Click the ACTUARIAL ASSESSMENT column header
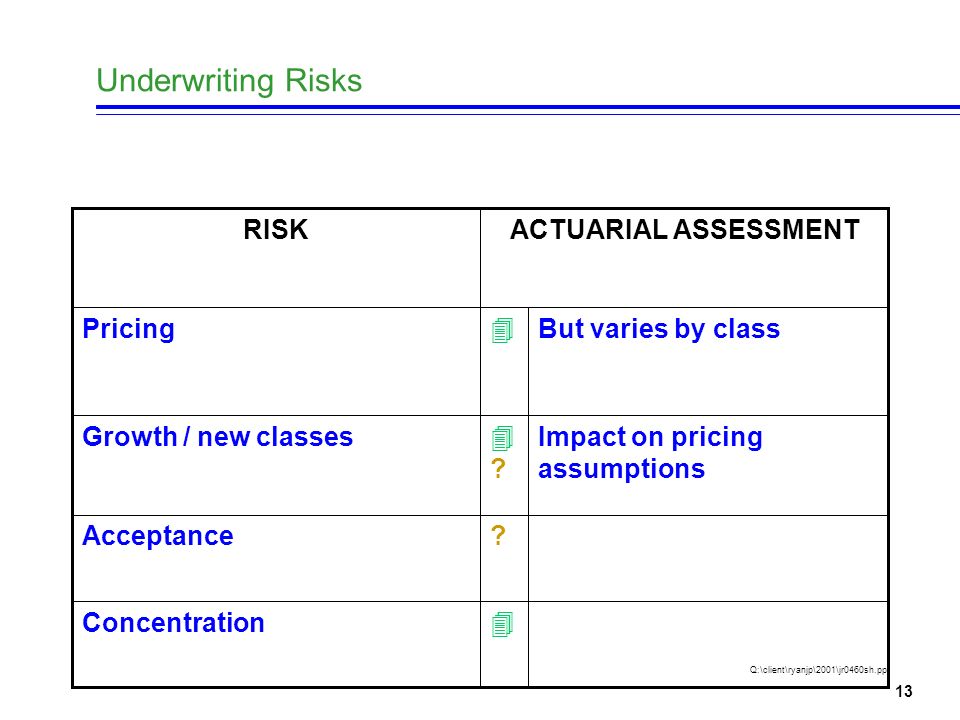 point(684,230)
